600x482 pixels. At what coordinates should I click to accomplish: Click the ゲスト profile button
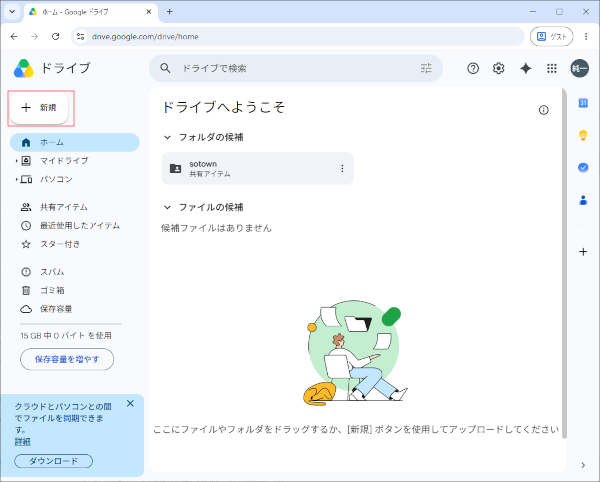click(x=552, y=36)
